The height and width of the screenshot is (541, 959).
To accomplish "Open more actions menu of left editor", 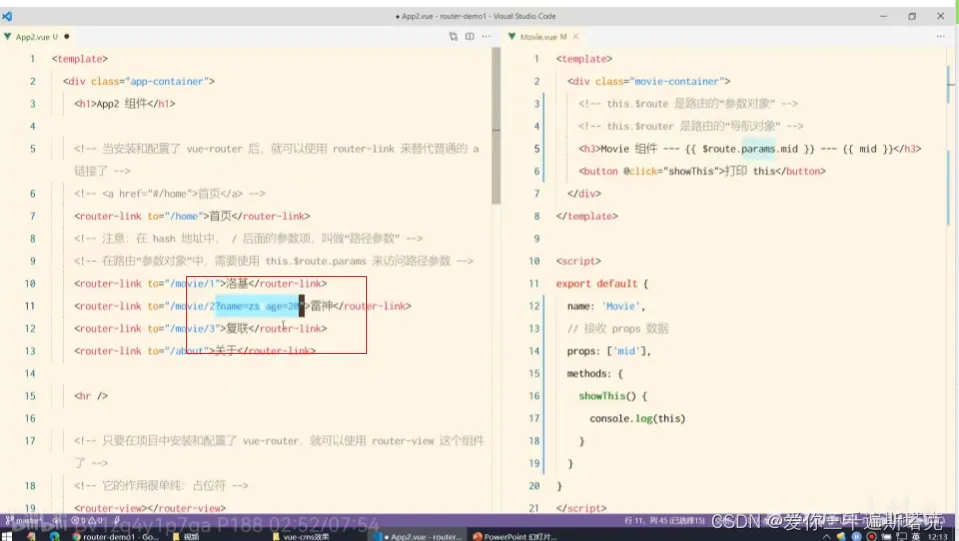I will coord(486,37).
